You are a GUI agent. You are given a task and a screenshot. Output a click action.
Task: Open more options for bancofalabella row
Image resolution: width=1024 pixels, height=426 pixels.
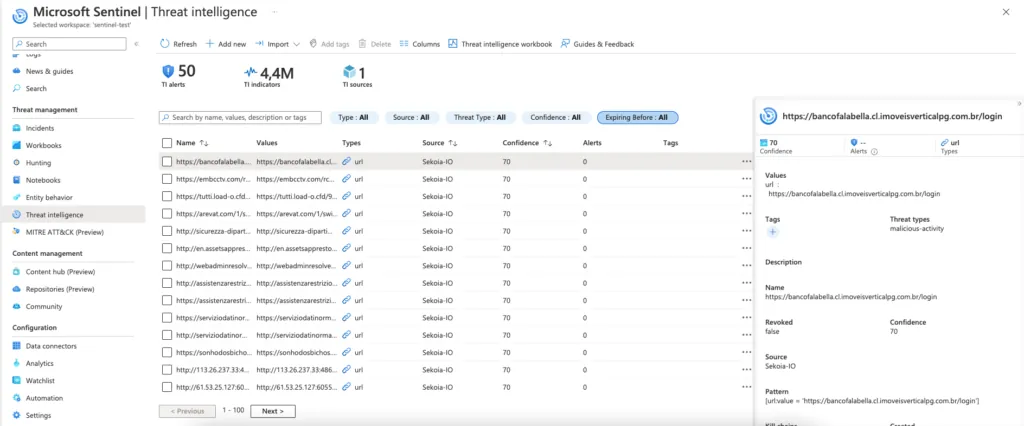coord(746,161)
